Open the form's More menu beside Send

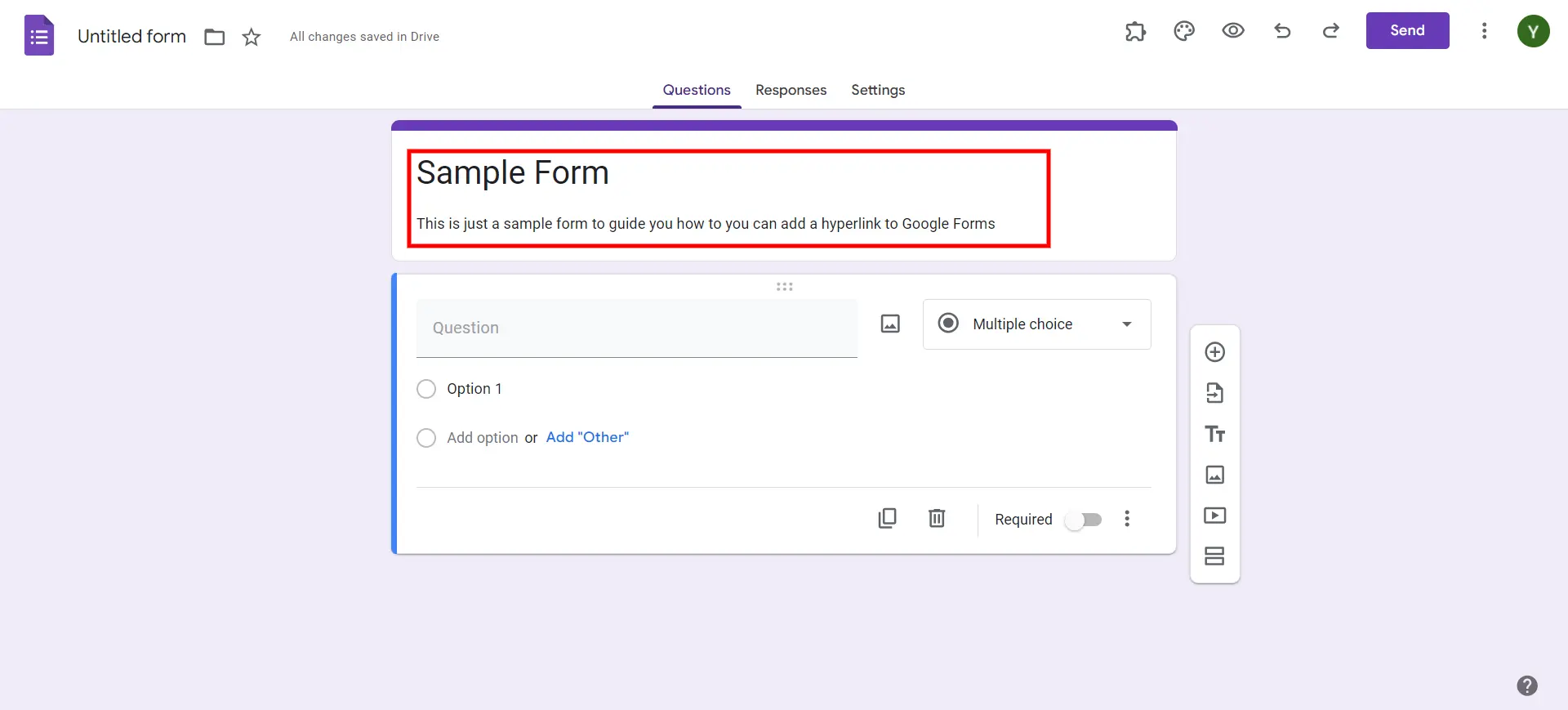(1484, 31)
